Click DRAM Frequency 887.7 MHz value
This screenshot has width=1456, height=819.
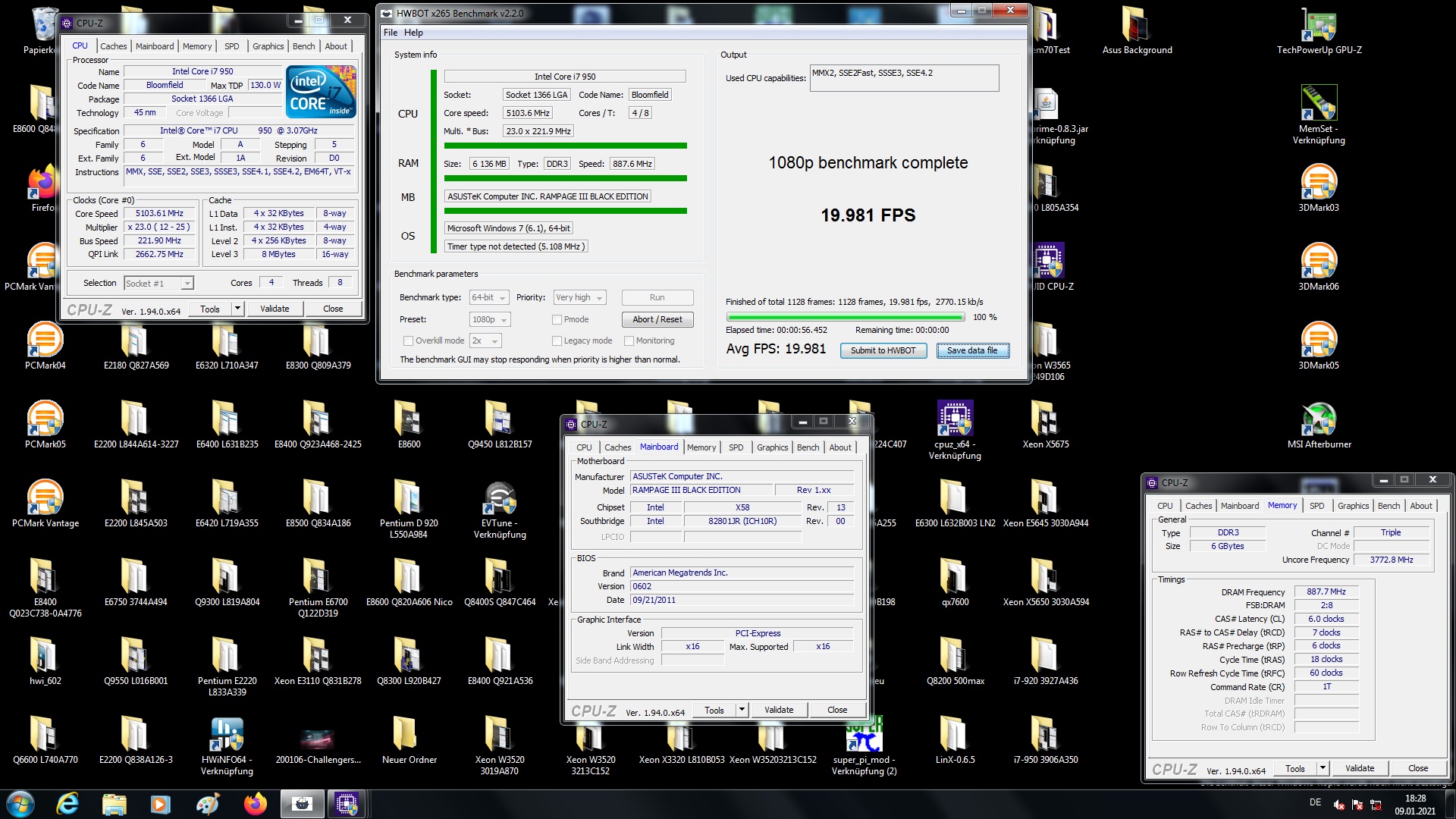[1326, 591]
